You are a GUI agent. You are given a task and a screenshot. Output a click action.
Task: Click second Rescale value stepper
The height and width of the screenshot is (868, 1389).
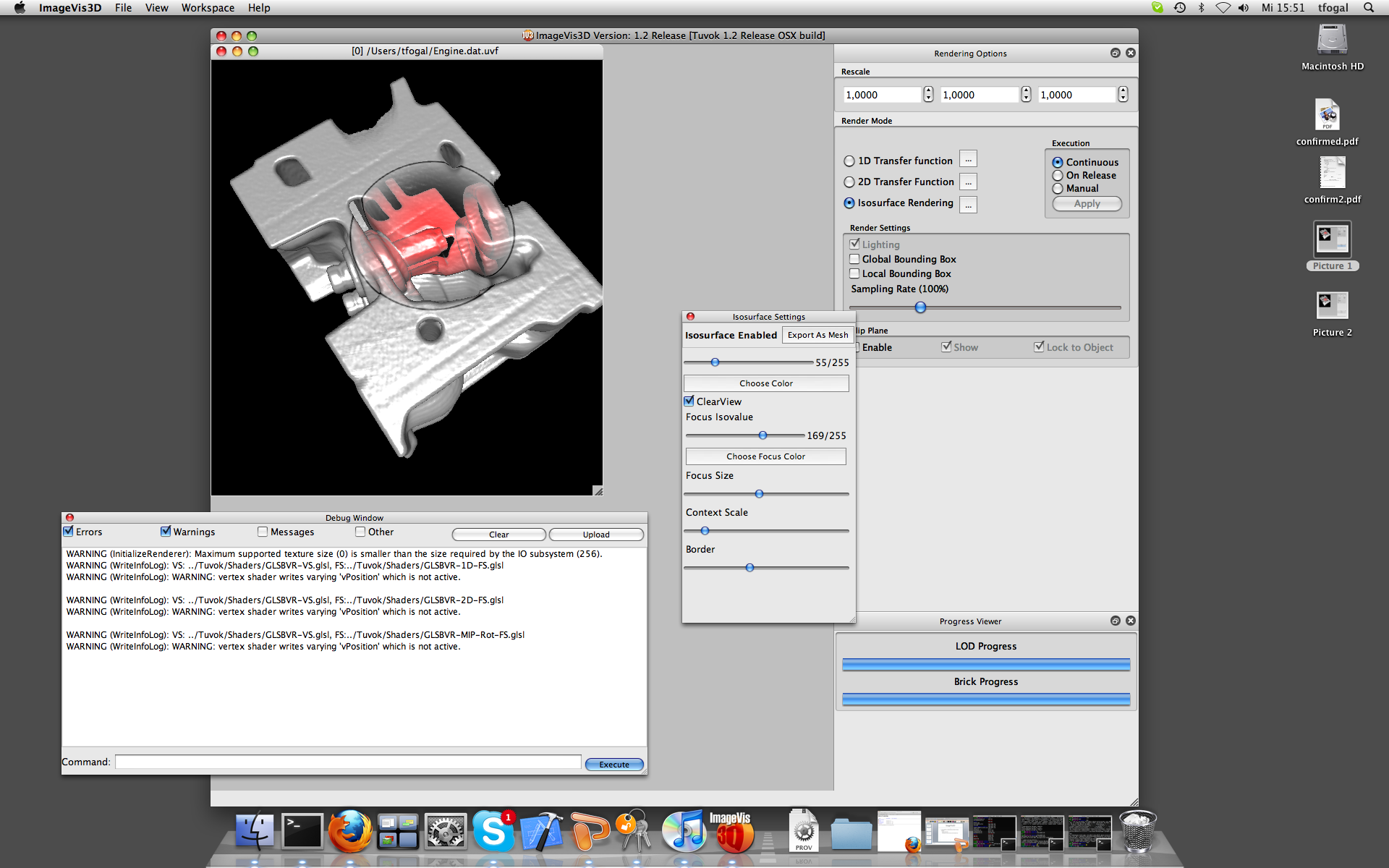(1026, 95)
